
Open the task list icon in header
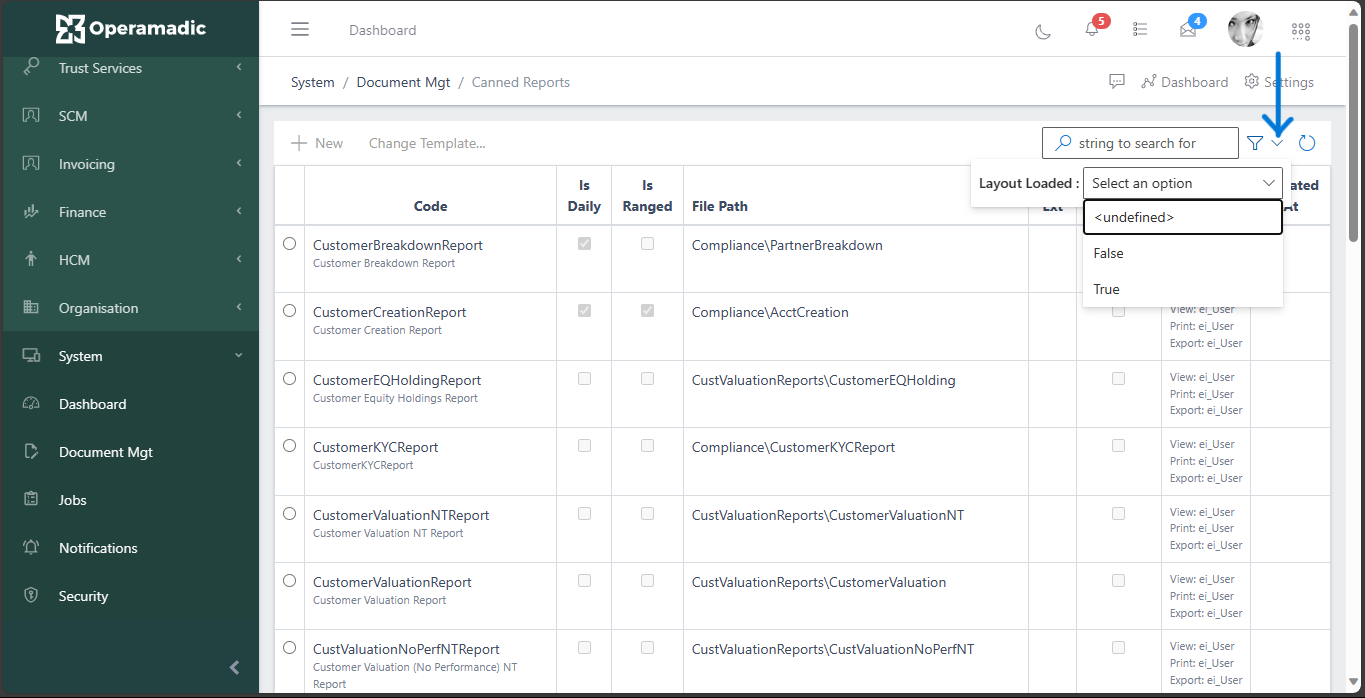point(1140,30)
